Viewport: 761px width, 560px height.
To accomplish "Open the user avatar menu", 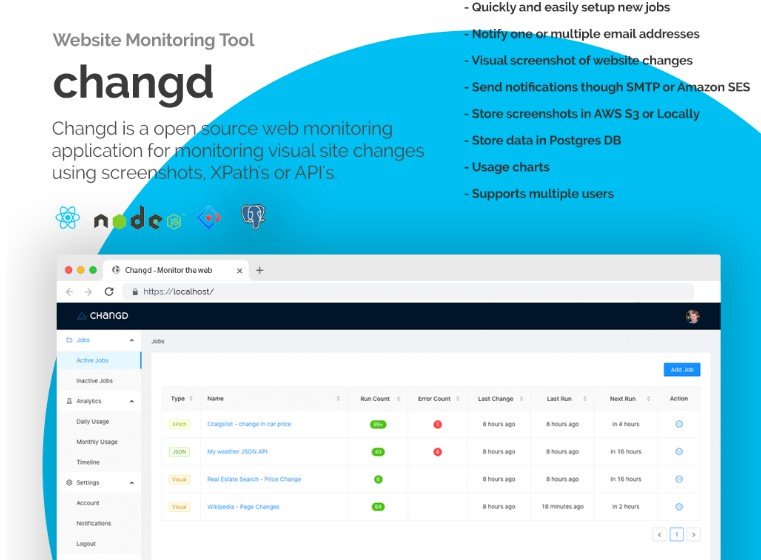I will [x=693, y=316].
